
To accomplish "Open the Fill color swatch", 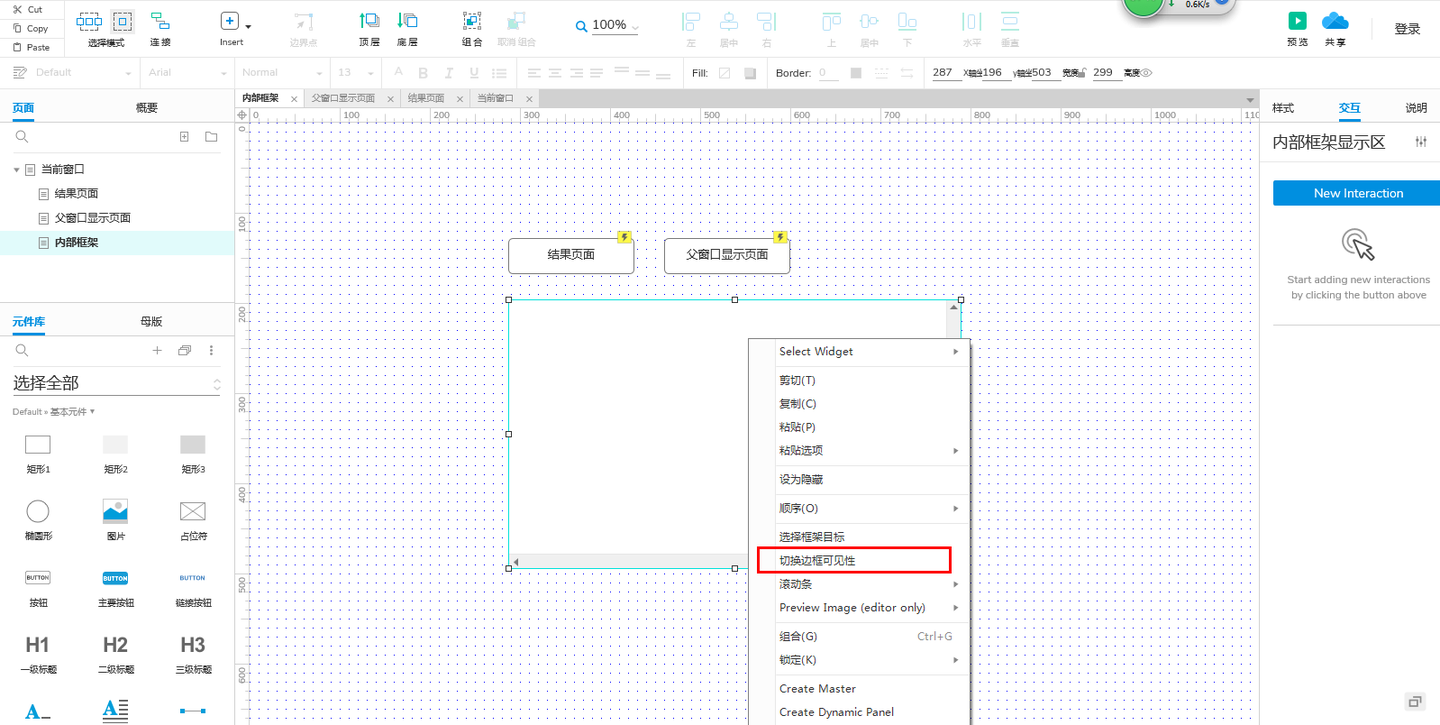I will tap(725, 73).
